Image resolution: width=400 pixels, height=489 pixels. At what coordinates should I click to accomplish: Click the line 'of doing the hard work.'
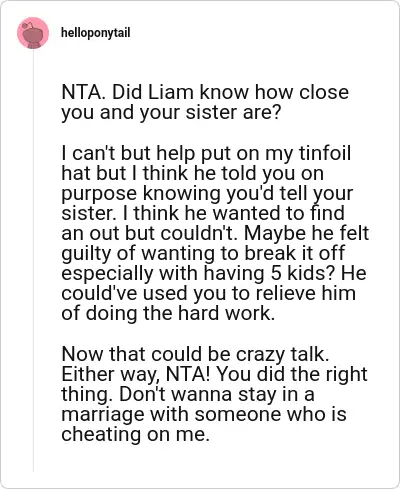[x=168, y=314]
